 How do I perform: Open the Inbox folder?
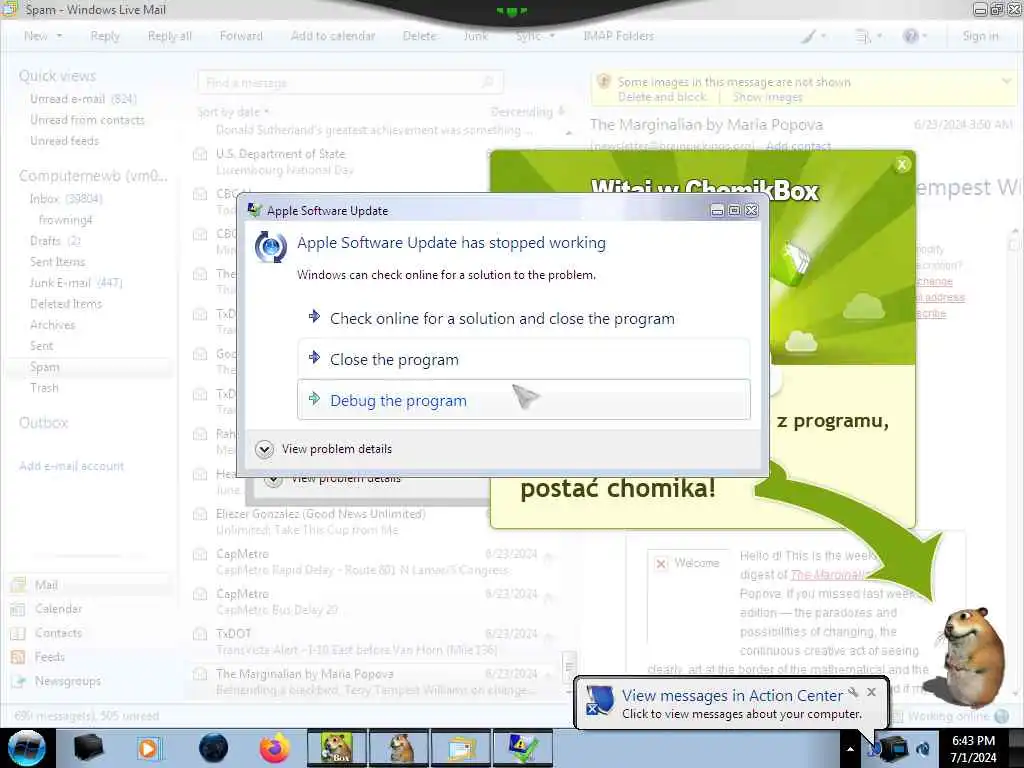pyautogui.click(x=65, y=199)
